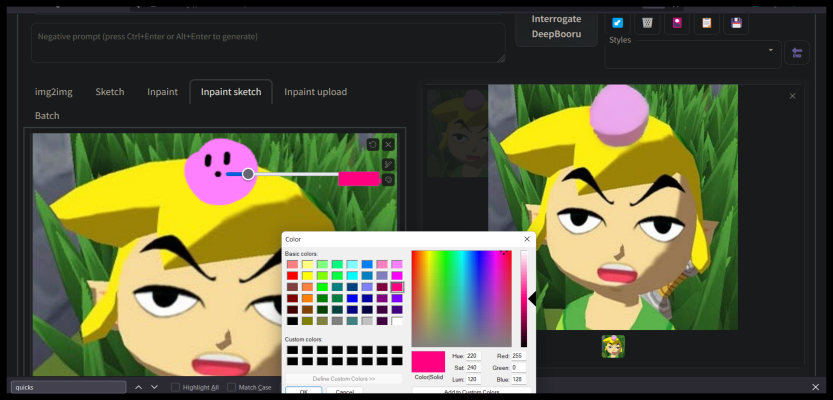Select the selected hot pink basic swatch
The width and height of the screenshot is (833, 400).
[397, 287]
